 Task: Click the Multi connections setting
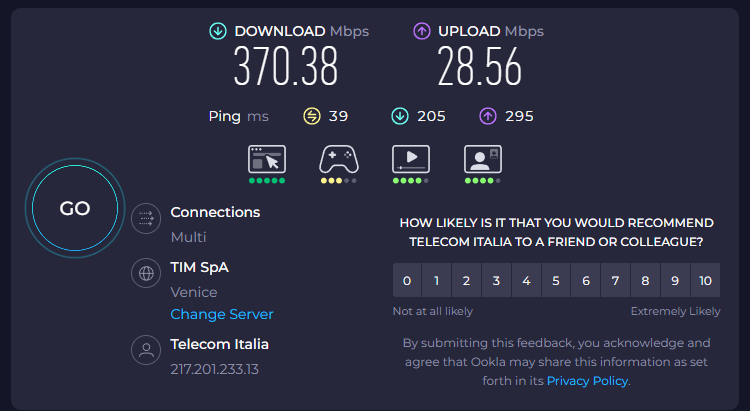tap(188, 237)
